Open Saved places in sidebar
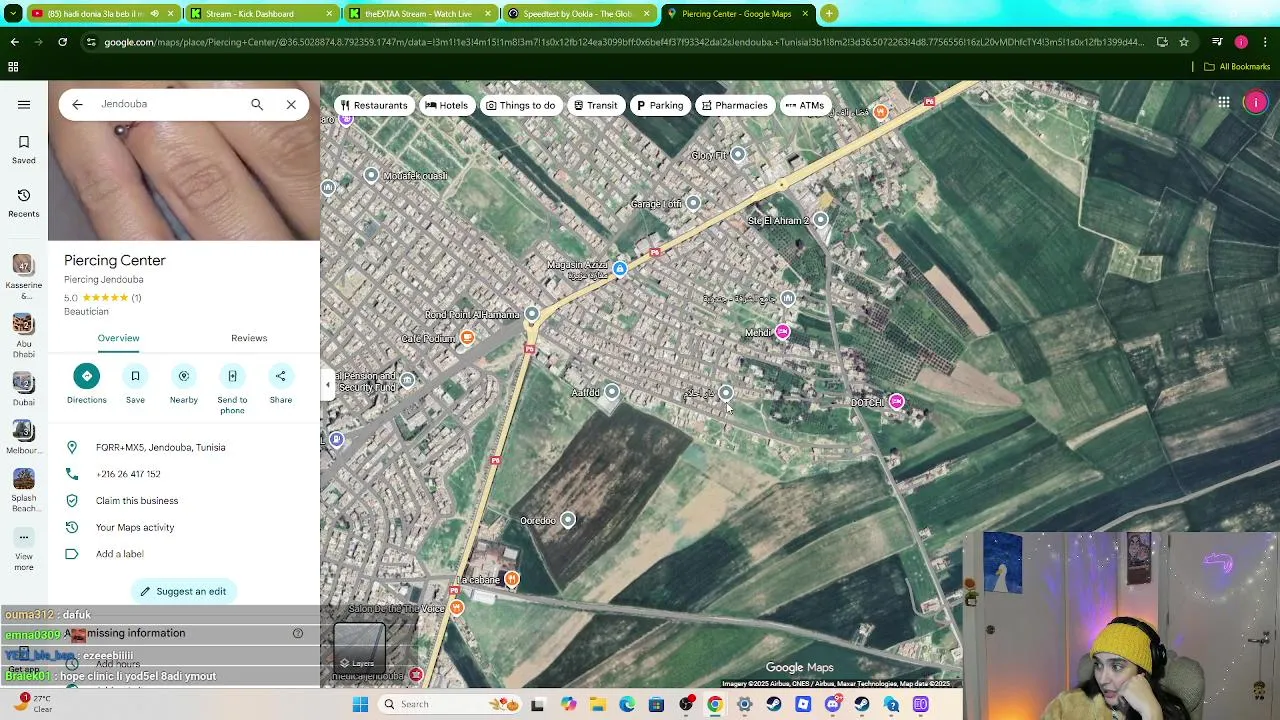1280x720 pixels. coord(24,149)
